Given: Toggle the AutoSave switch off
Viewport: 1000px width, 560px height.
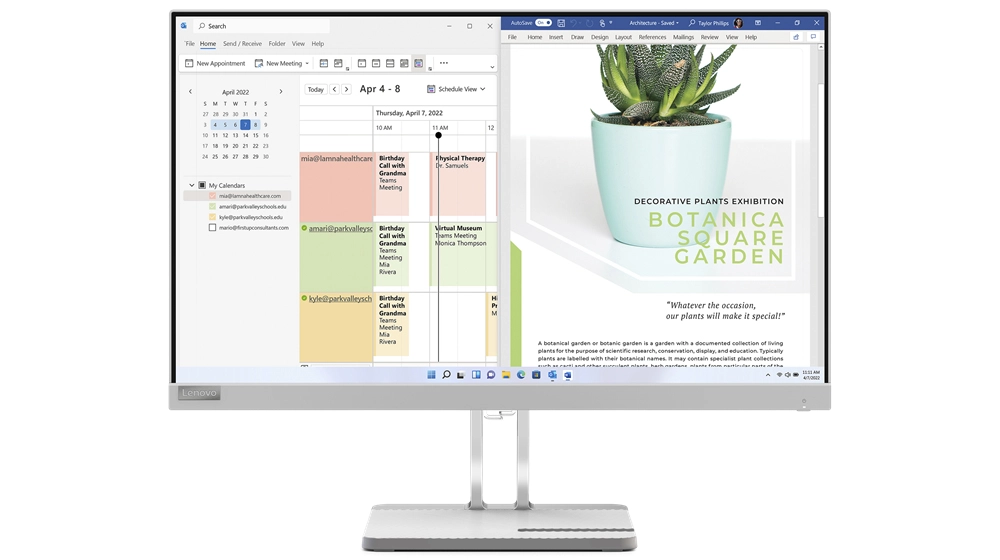Looking at the screenshot, I should tap(543, 23).
